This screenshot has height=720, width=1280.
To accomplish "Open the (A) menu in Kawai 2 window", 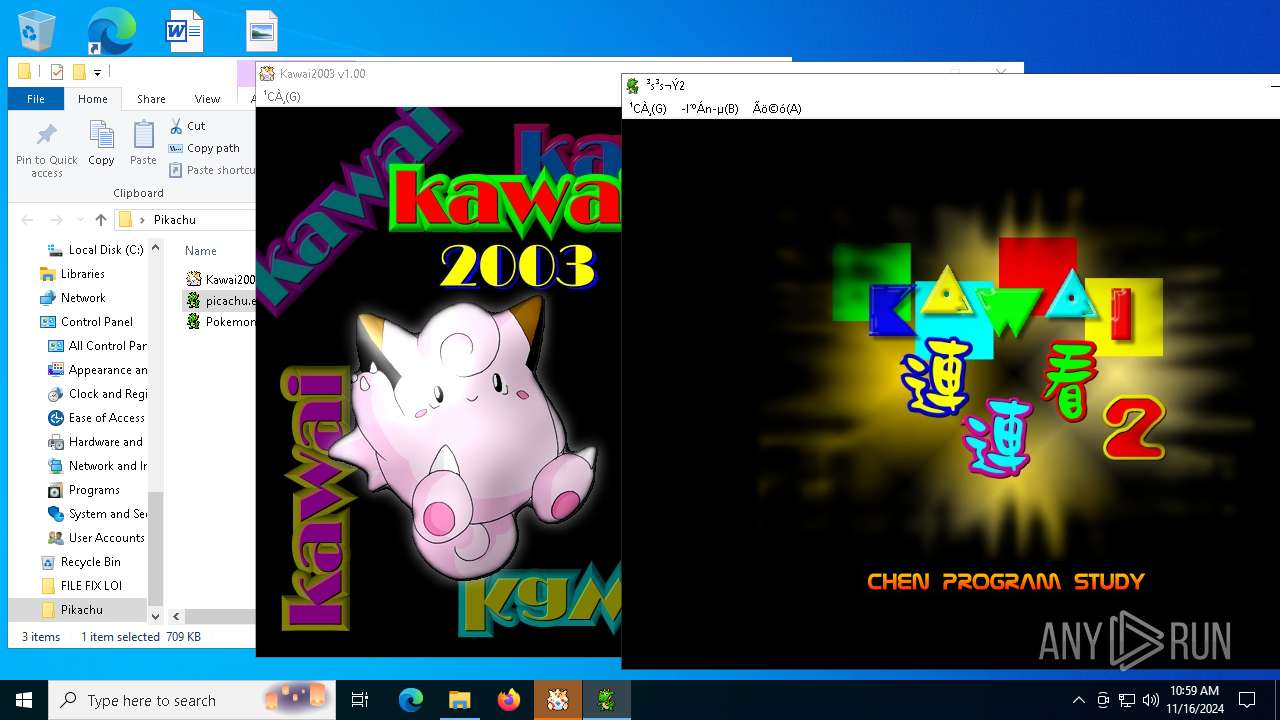I will click(777, 108).
